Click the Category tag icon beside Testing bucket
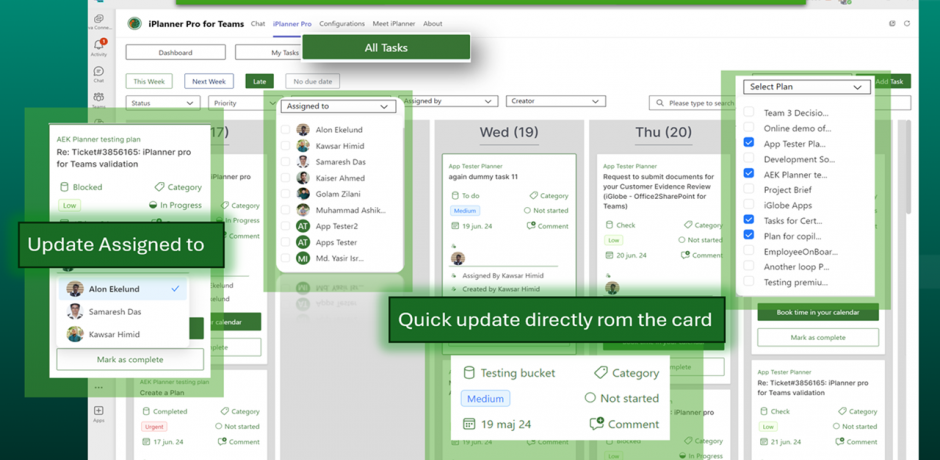 (x=601, y=373)
